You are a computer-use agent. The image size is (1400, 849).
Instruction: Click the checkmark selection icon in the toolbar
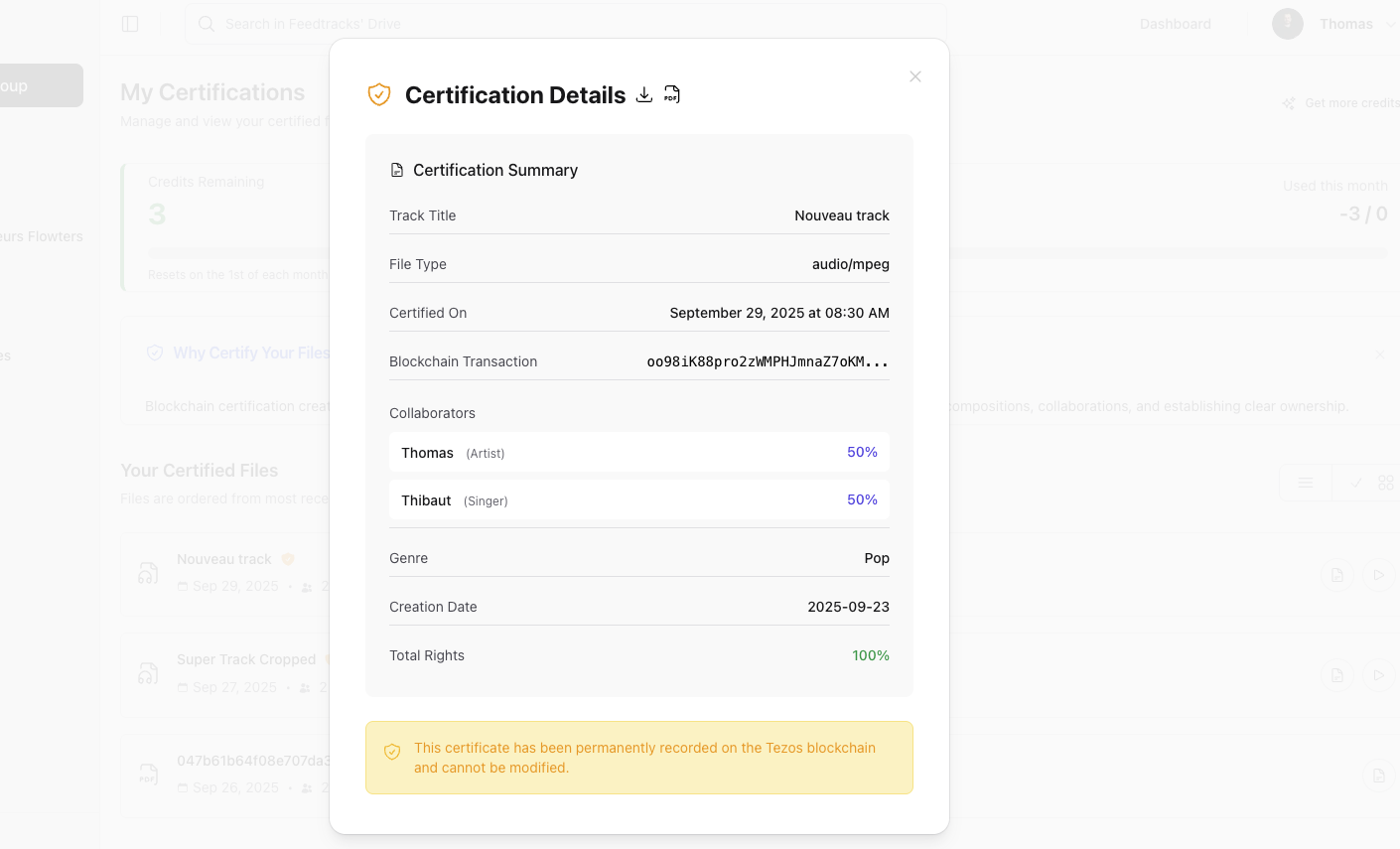coord(1356,483)
